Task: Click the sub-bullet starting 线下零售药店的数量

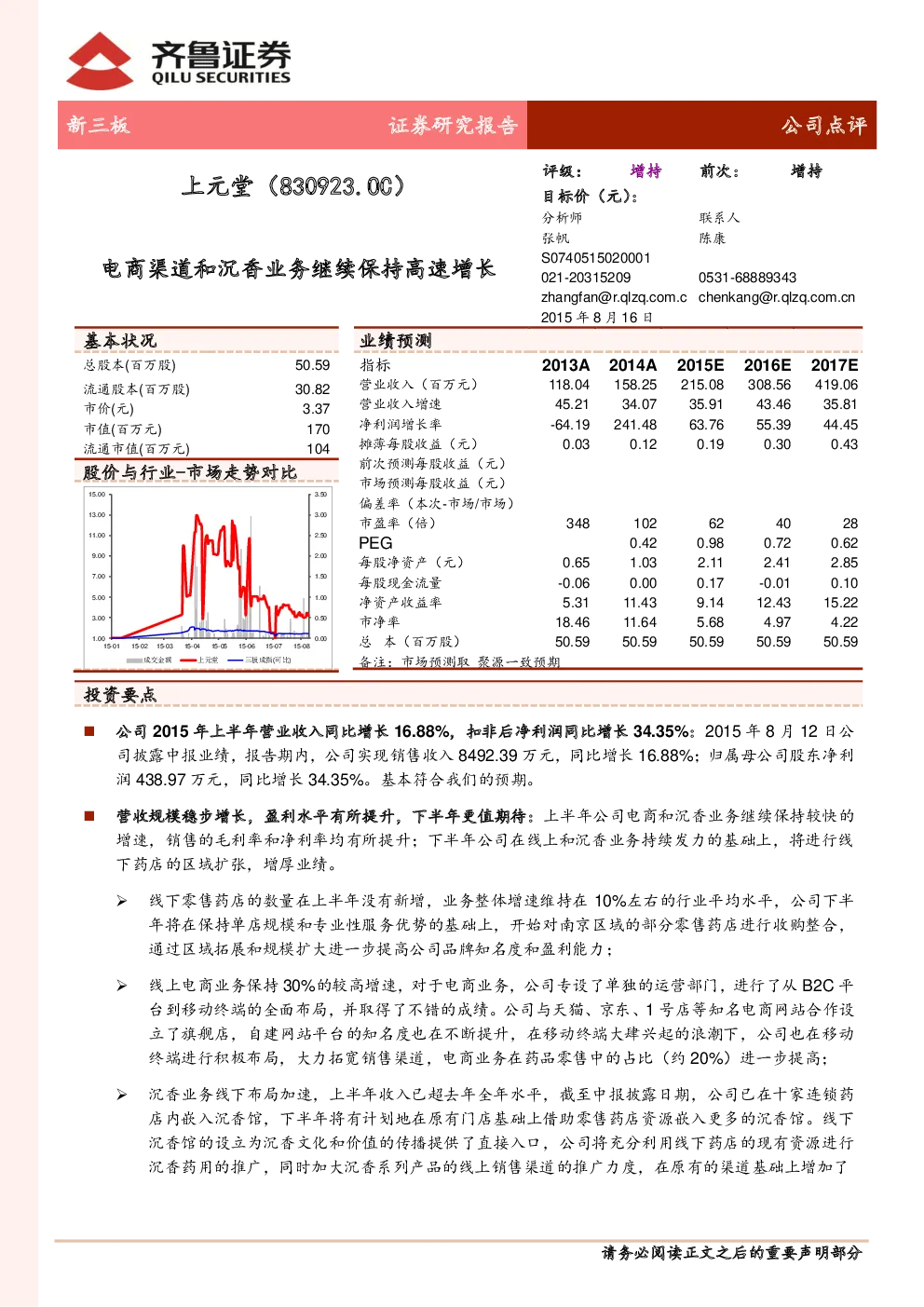Action: [x=501, y=925]
